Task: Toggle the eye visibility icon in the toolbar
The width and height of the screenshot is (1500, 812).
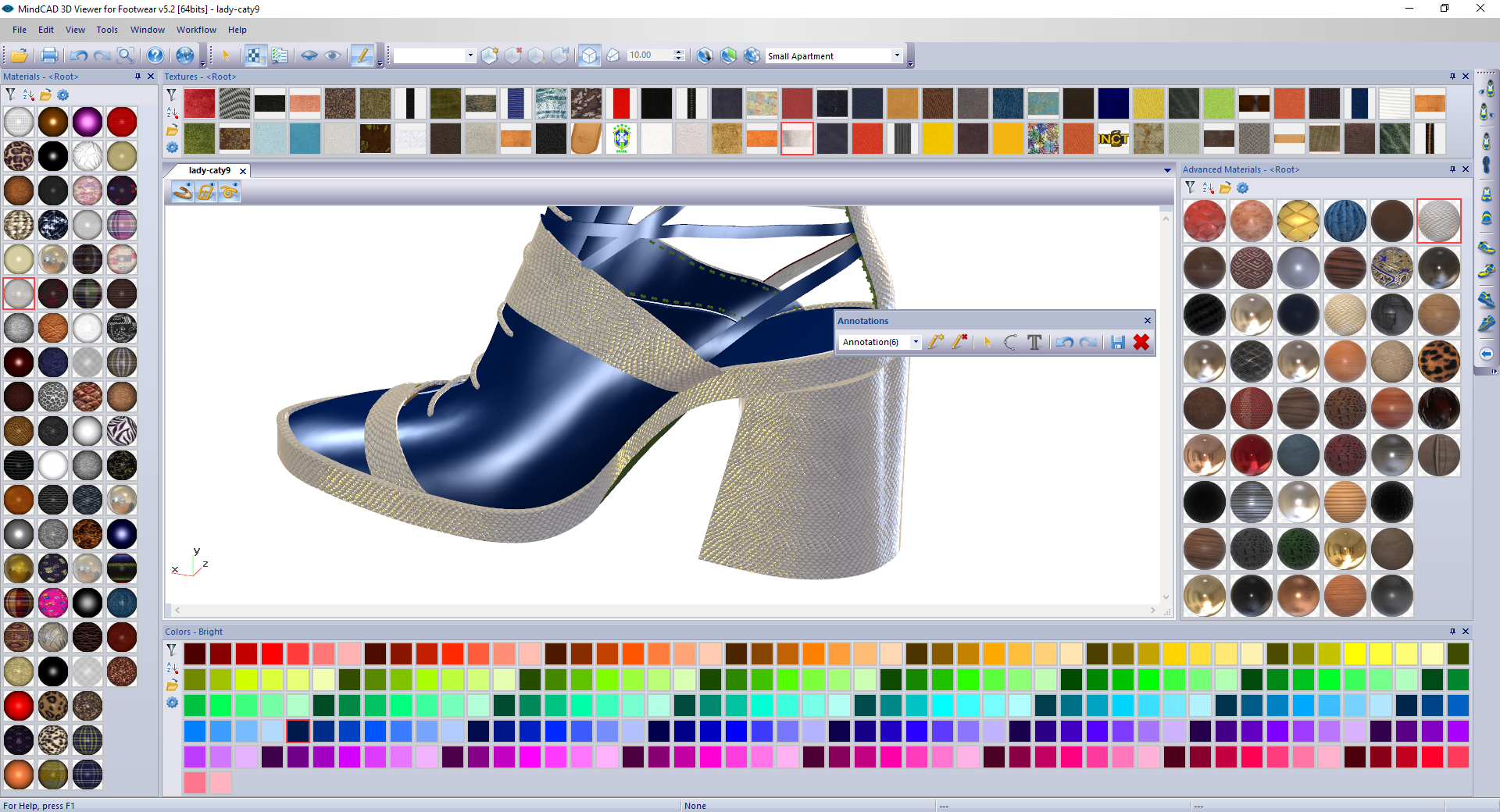Action: [334, 55]
